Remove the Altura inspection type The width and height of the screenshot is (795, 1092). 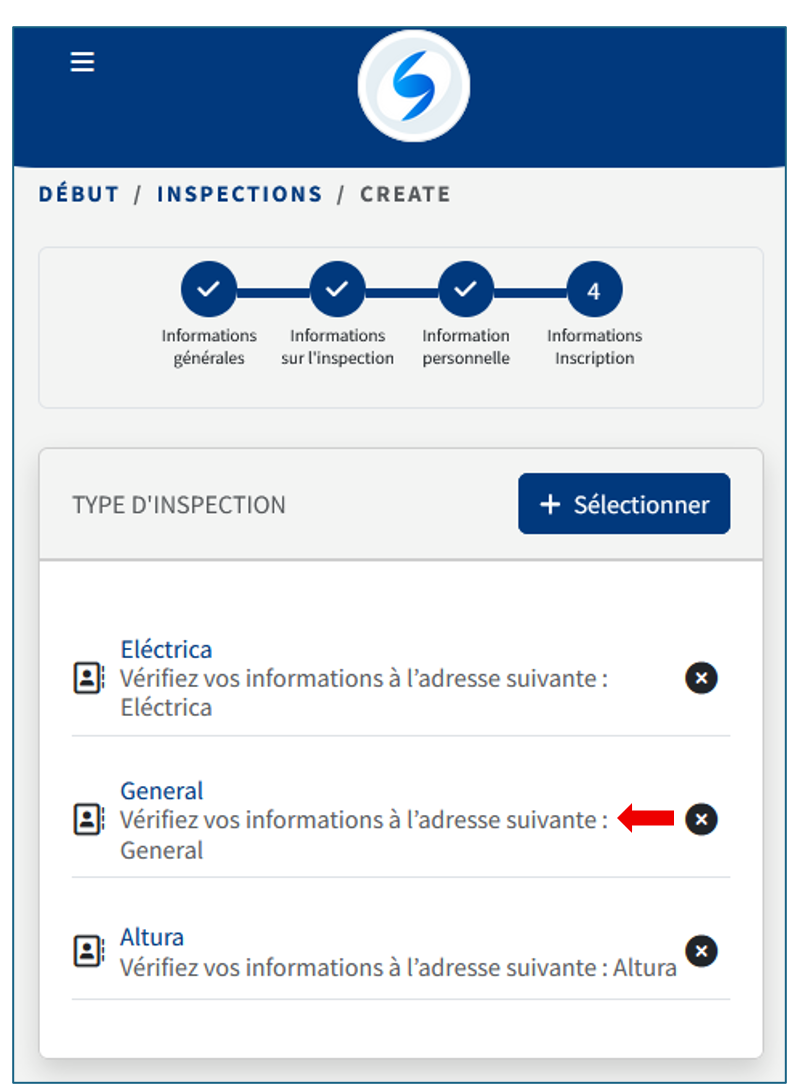pyautogui.click(x=701, y=950)
